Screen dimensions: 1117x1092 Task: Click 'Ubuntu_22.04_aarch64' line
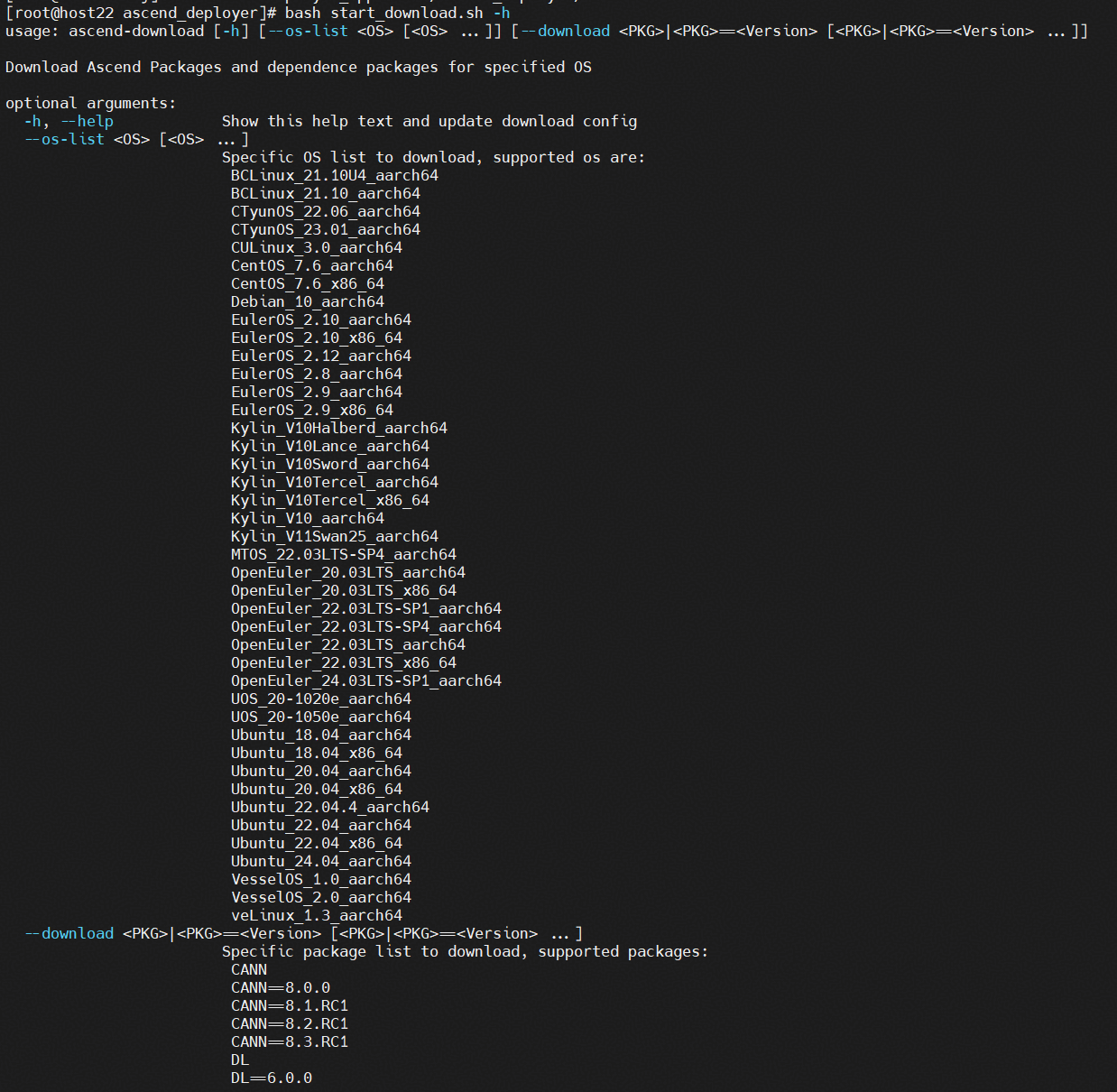click(x=321, y=825)
